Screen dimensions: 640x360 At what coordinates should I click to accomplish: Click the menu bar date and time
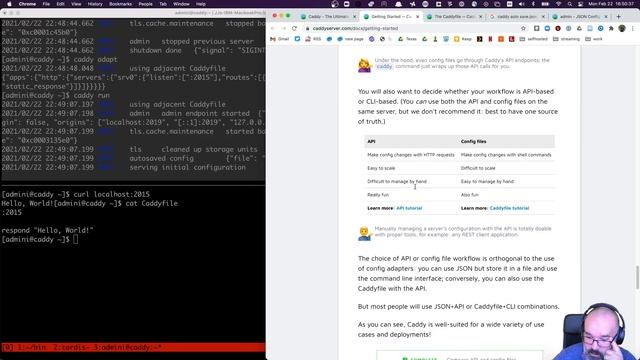(x=611, y=4)
